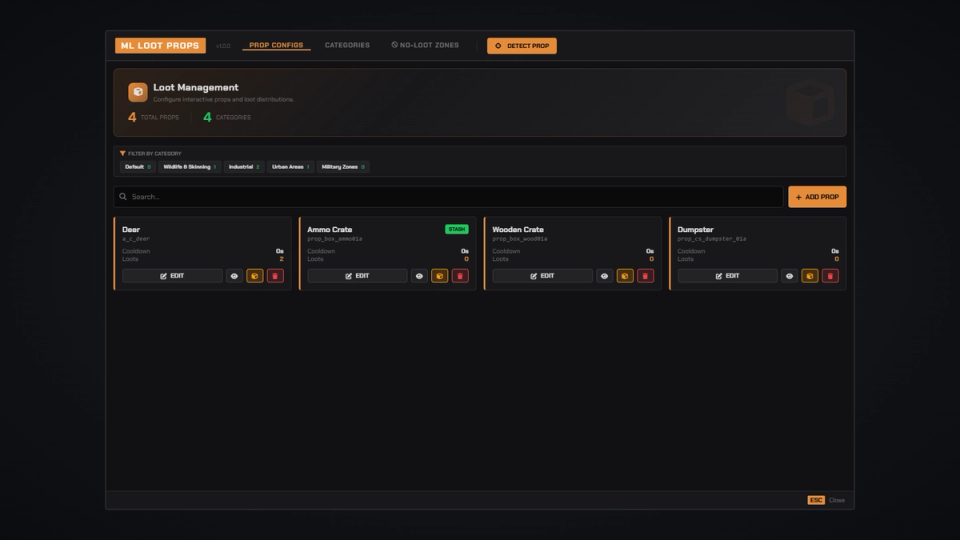
Task: Click model name prop_cs_dumpster_01a
Action: 711,239
